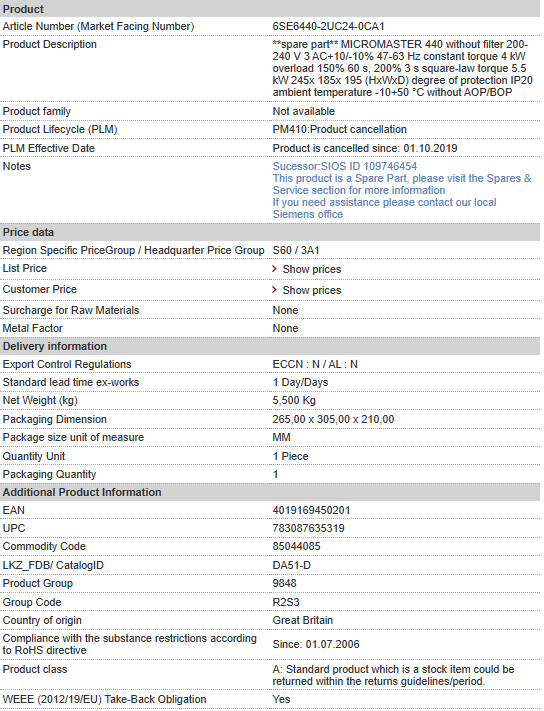Select the article number 6SE6440-2UC24-0CA1
Image resolution: width=544 pixels, height=711 pixels.
tap(328, 26)
